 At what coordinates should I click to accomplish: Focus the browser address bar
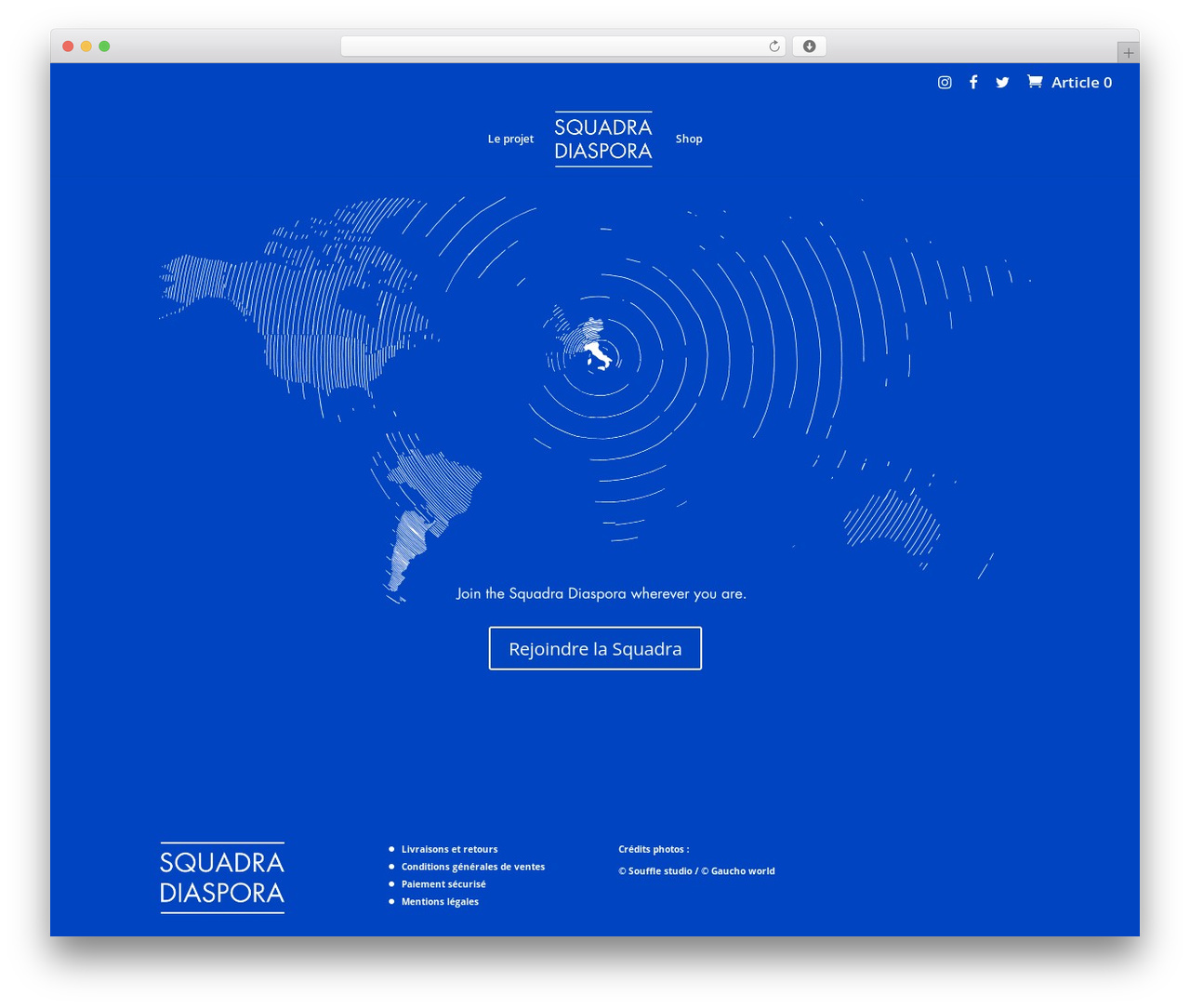(x=562, y=46)
